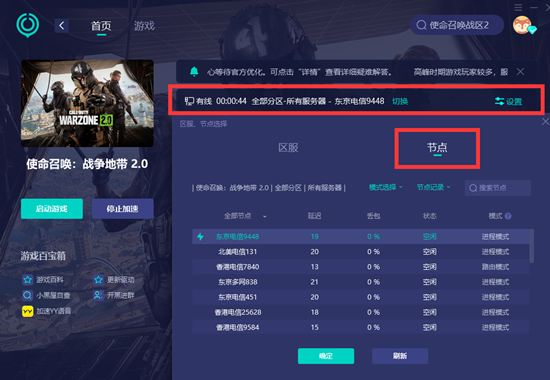Open 小黑屋自查 toolbox item
The width and height of the screenshot is (550, 380).
tap(46, 295)
